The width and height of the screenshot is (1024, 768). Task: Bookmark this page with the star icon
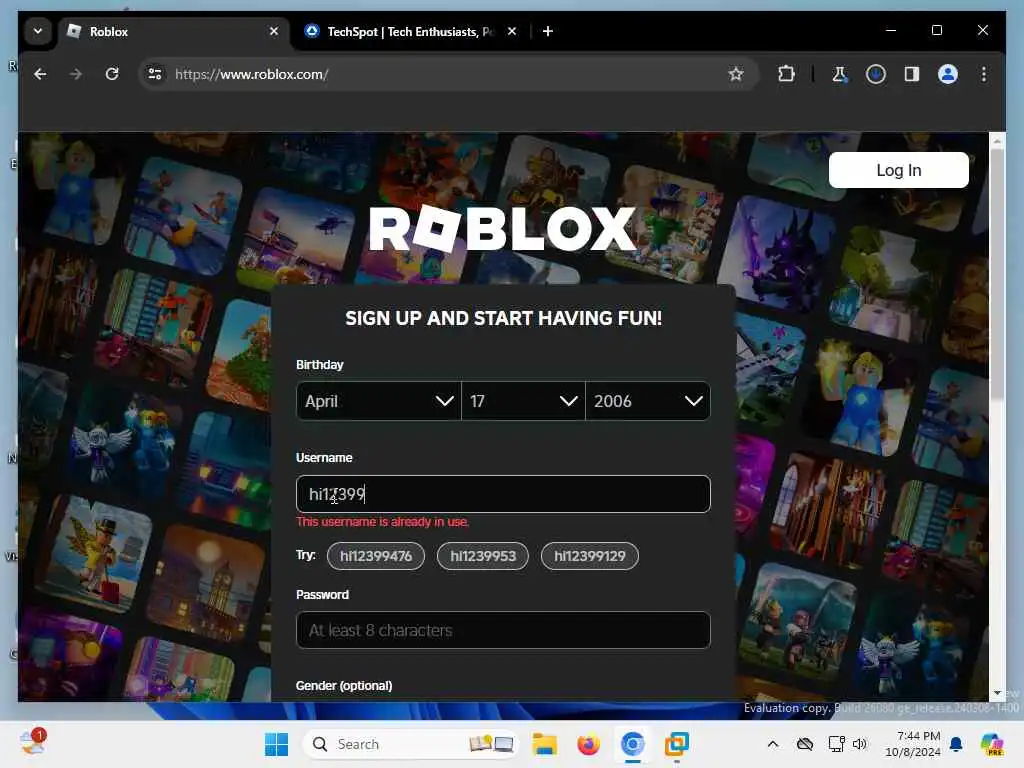[x=736, y=74]
